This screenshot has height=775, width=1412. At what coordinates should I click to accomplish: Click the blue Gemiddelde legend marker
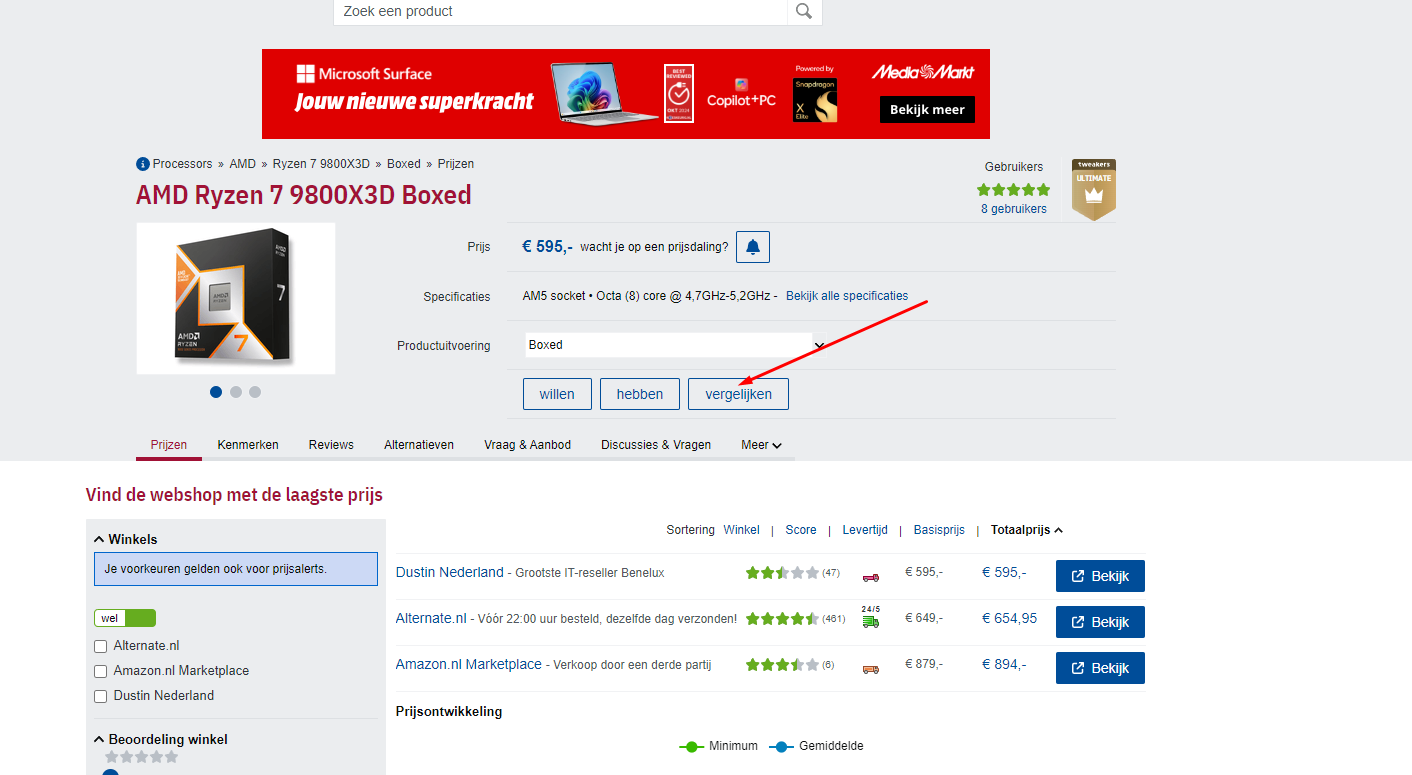781,746
